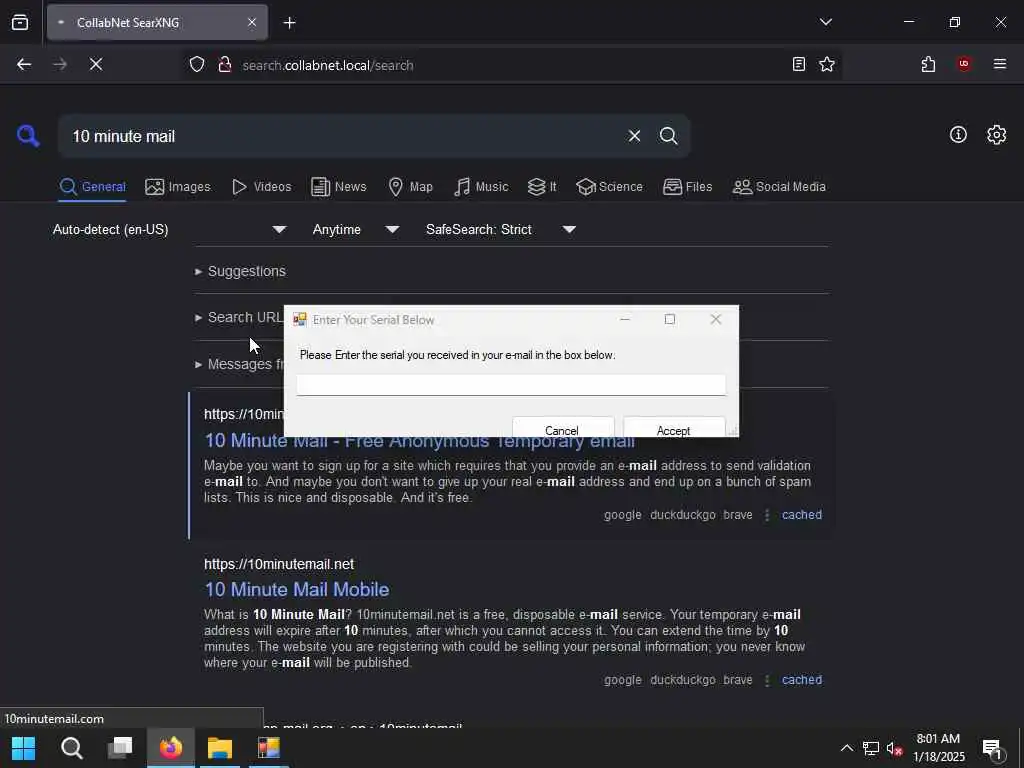Bookmark this page with star icon

coord(827,64)
